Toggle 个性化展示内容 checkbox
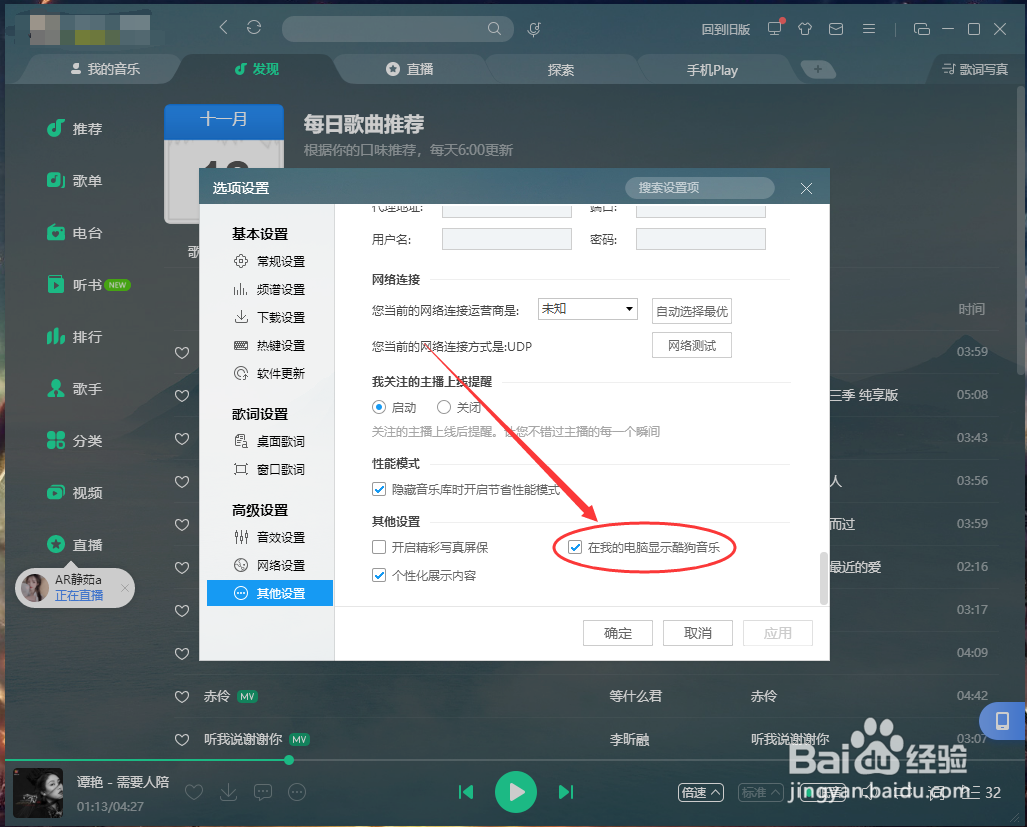The image size is (1027, 827). coord(379,576)
